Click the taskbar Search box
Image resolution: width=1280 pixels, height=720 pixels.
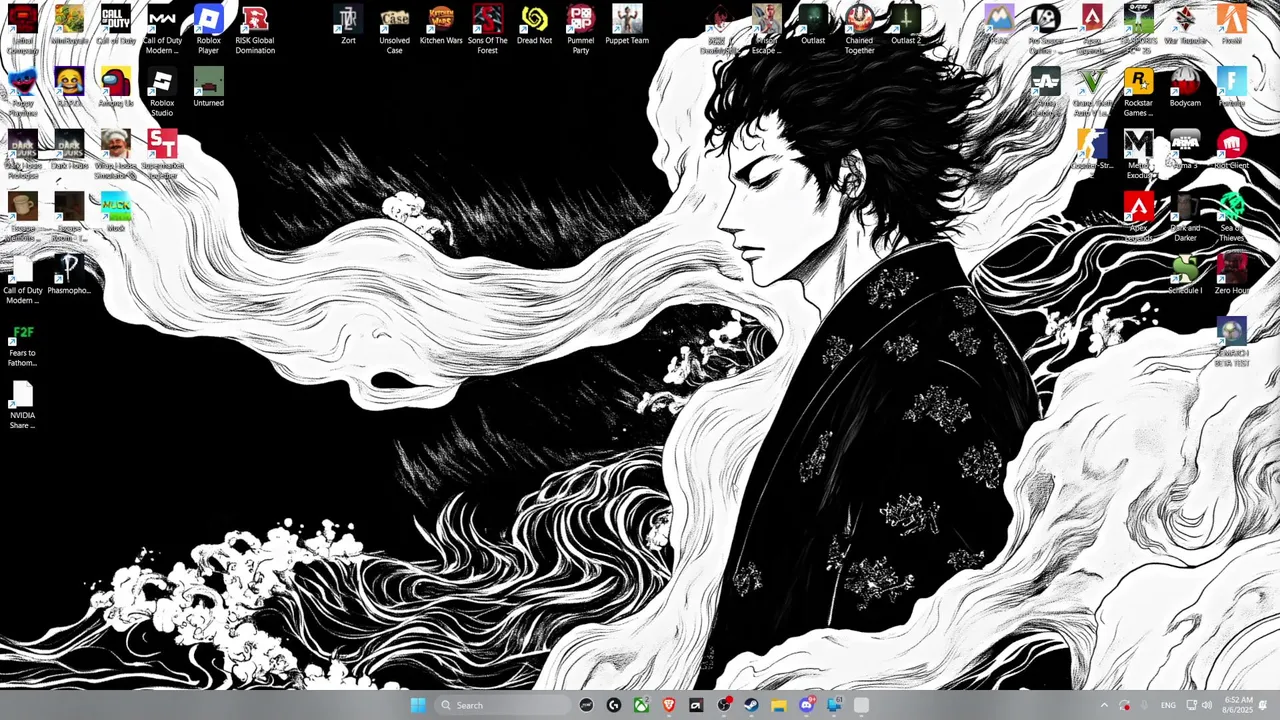point(504,705)
